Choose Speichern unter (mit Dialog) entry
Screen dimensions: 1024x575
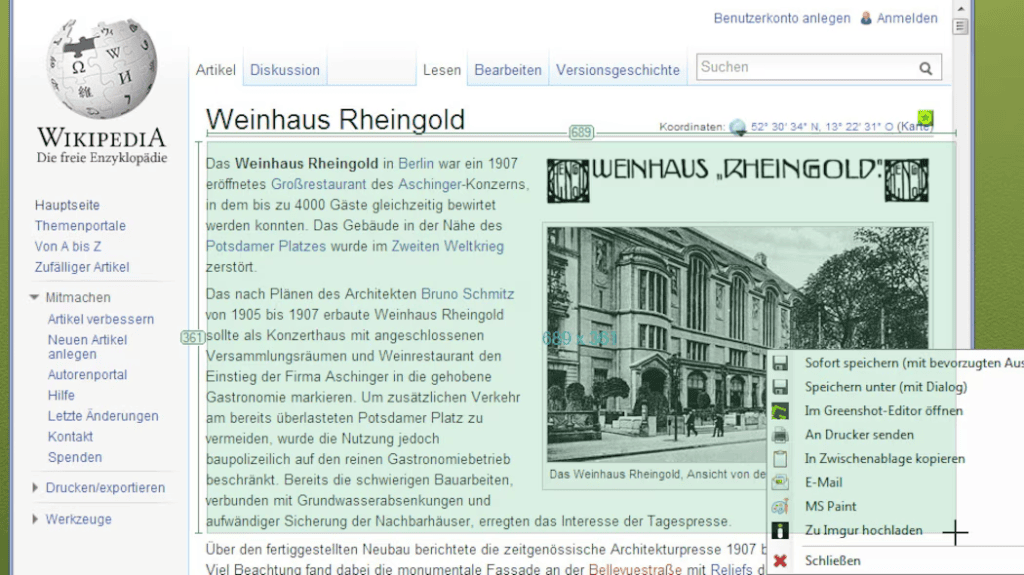pos(885,387)
